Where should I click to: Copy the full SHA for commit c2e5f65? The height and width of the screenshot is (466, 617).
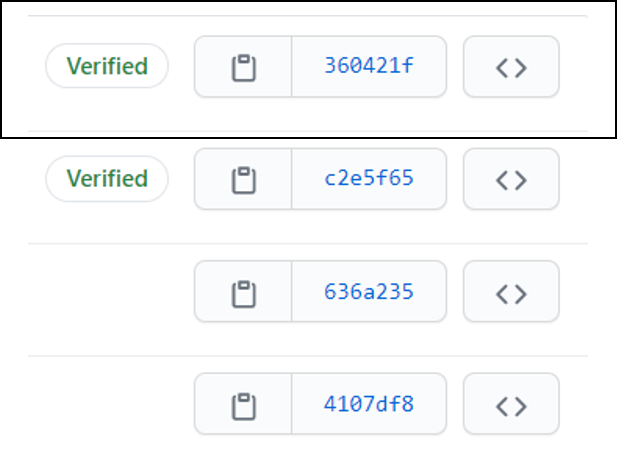pos(243,179)
